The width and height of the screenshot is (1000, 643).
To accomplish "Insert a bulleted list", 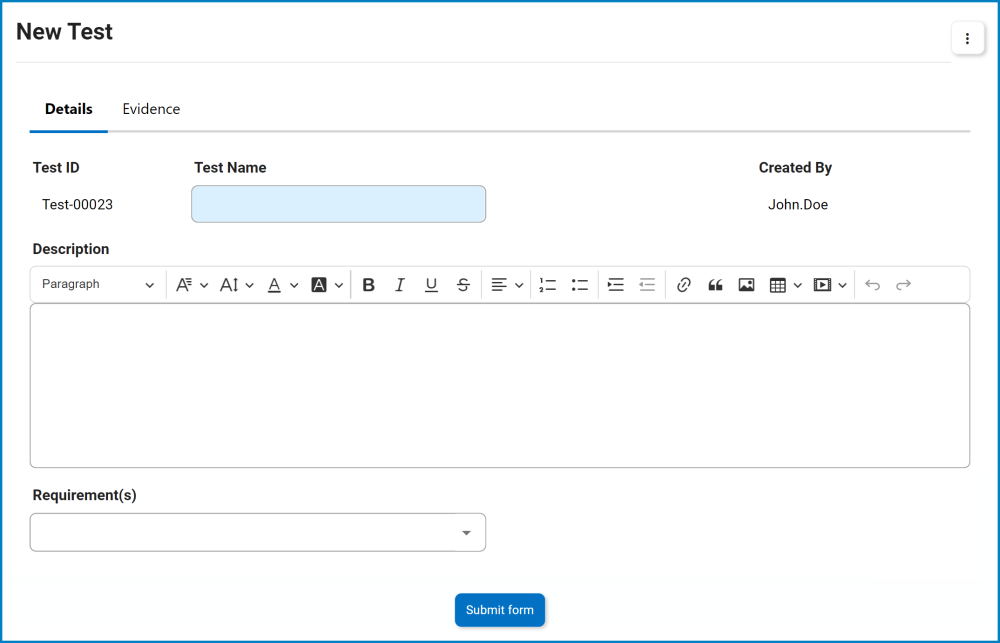I will pos(579,285).
